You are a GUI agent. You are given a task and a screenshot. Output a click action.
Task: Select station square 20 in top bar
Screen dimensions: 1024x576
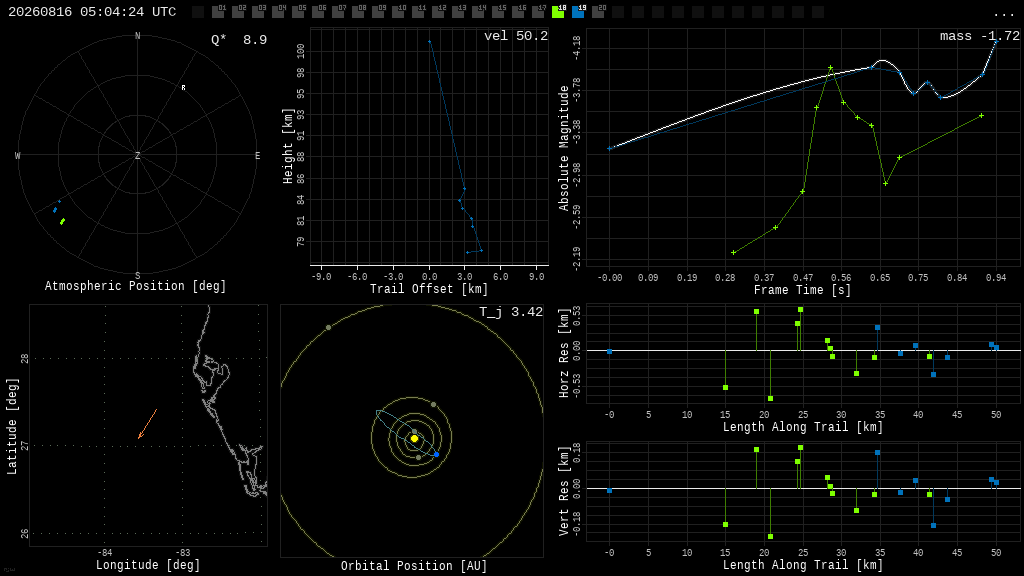tap(598, 12)
